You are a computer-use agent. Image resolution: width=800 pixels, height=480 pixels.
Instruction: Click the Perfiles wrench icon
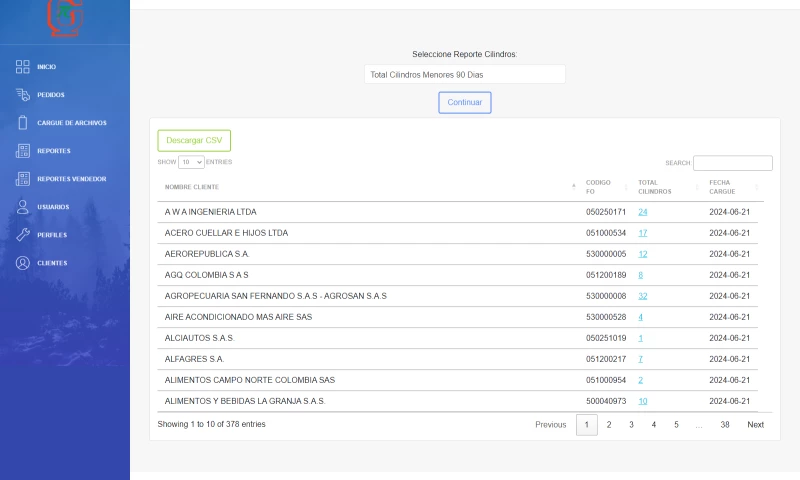(x=22, y=235)
